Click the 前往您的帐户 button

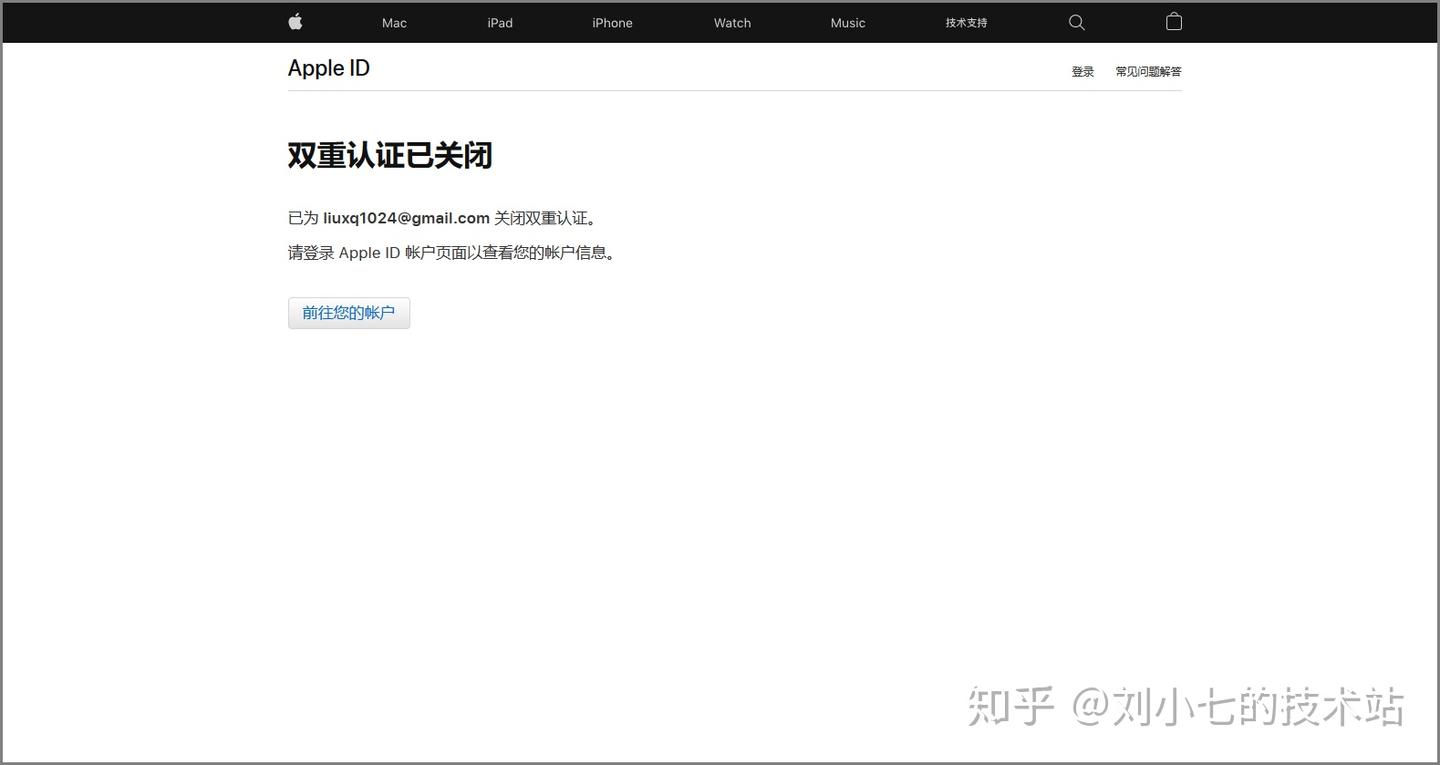tap(348, 312)
